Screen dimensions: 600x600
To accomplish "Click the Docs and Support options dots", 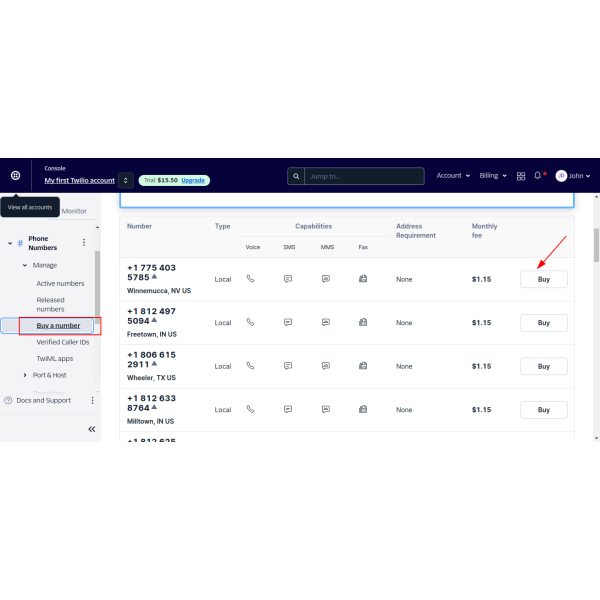I will coord(92,400).
